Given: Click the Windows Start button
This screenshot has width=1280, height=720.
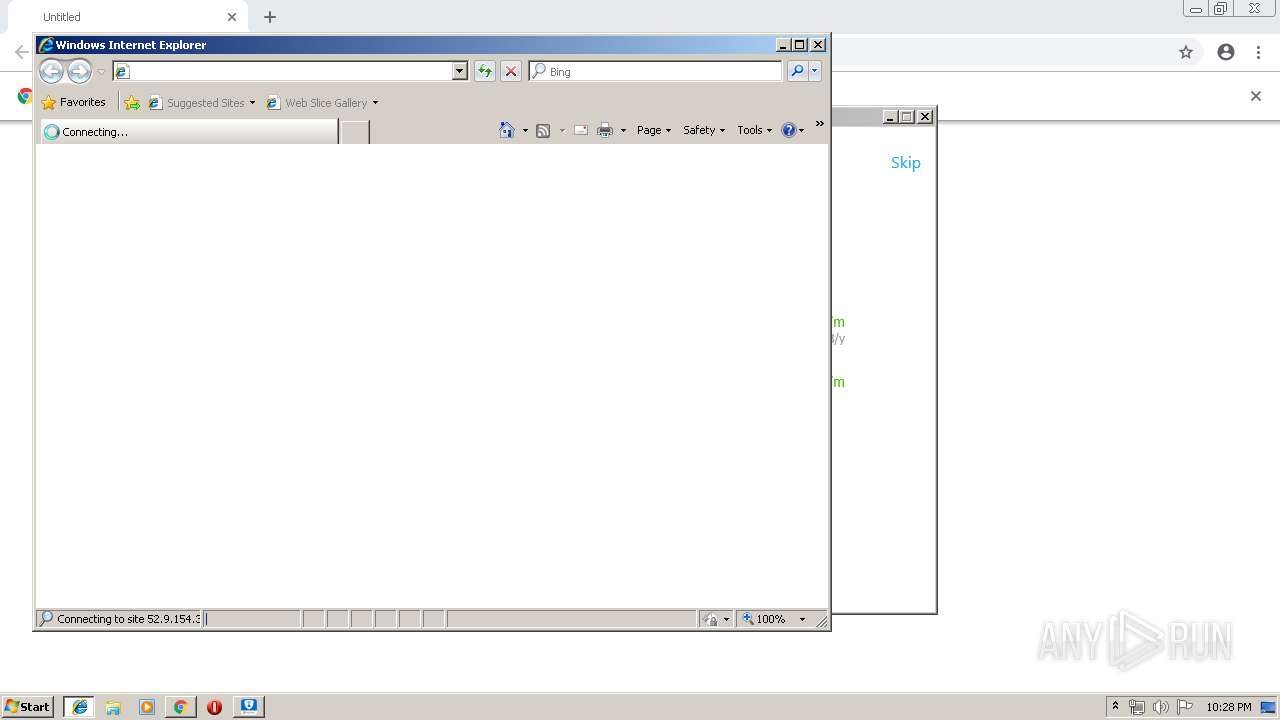Looking at the screenshot, I should pos(28,706).
